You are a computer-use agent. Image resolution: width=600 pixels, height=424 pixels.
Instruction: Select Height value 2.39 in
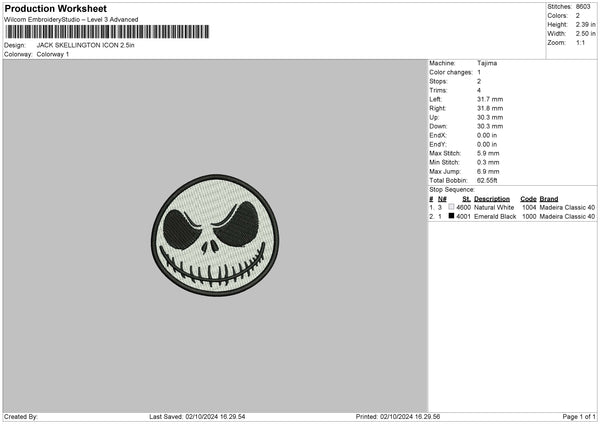[585, 24]
